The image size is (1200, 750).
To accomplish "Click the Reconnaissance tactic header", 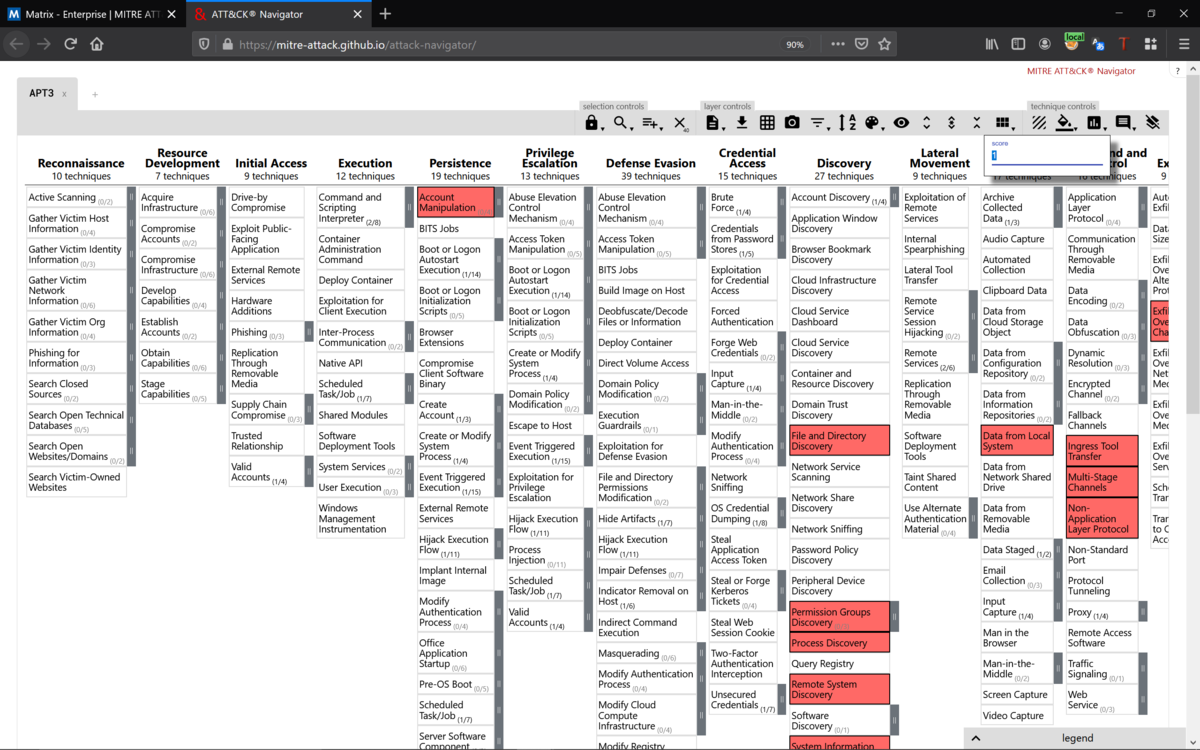I will [81, 163].
